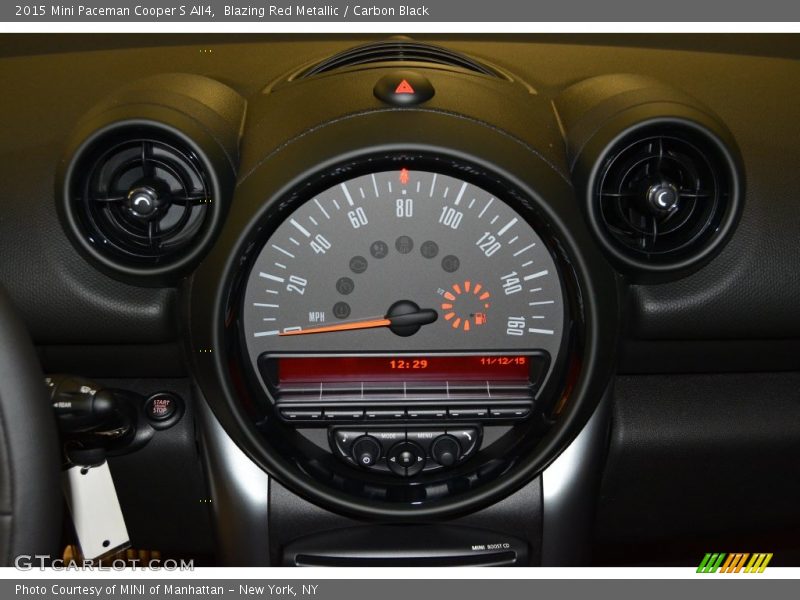
Task: Click the right rotary knob under MENU
Action: pos(445,452)
